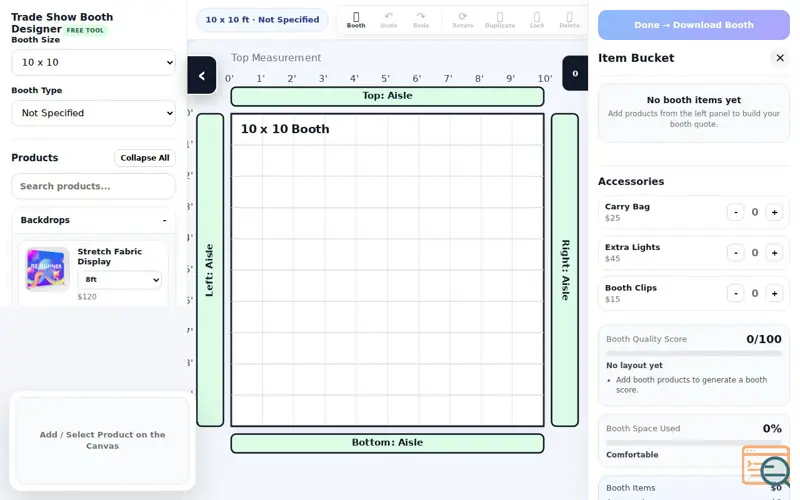Click the No layout yet text
The width and height of the screenshot is (800, 500).
click(x=634, y=365)
